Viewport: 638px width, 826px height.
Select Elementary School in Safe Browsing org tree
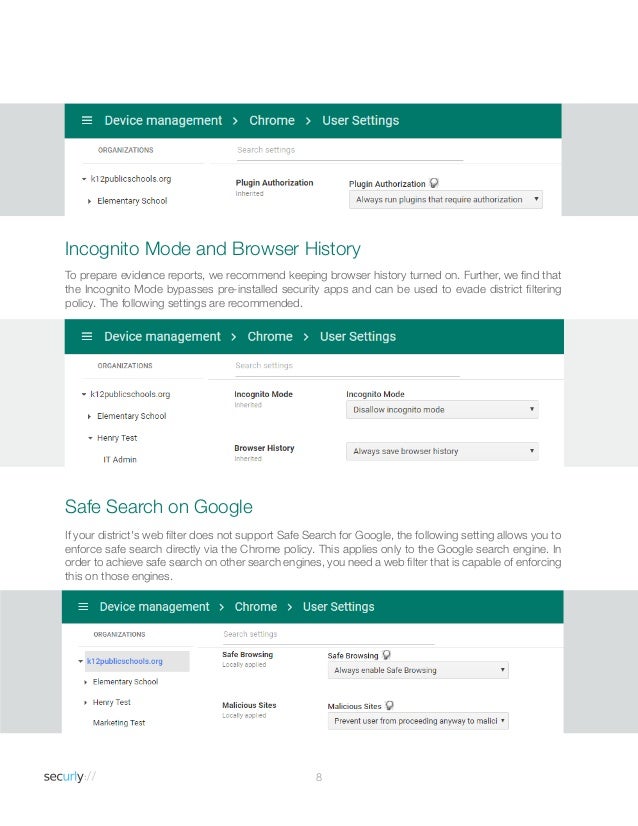(125, 682)
